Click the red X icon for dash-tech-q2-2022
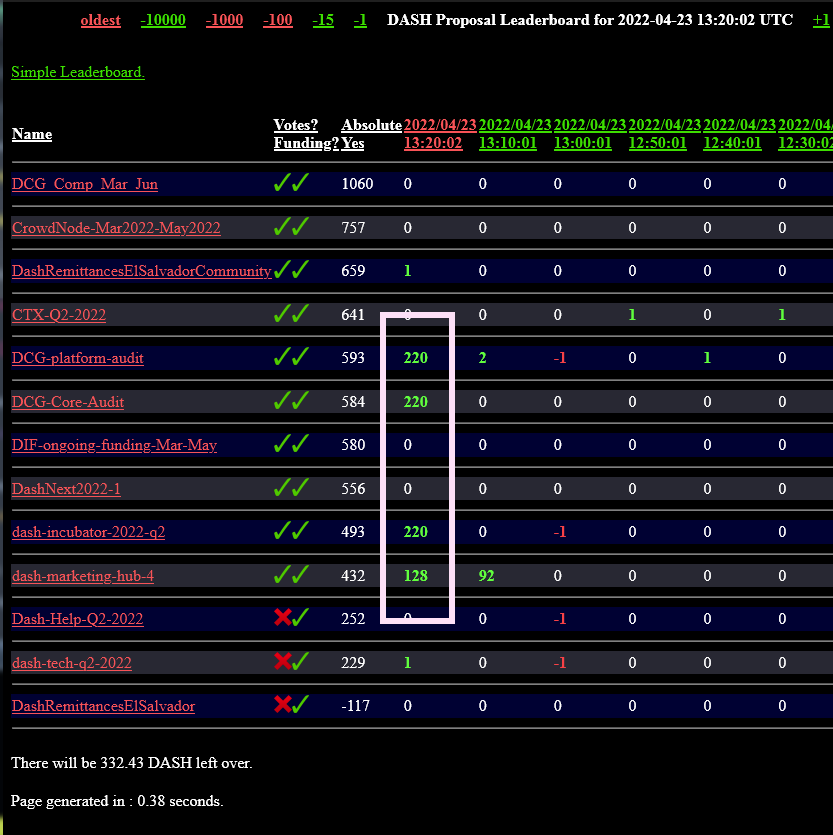 click(x=283, y=661)
